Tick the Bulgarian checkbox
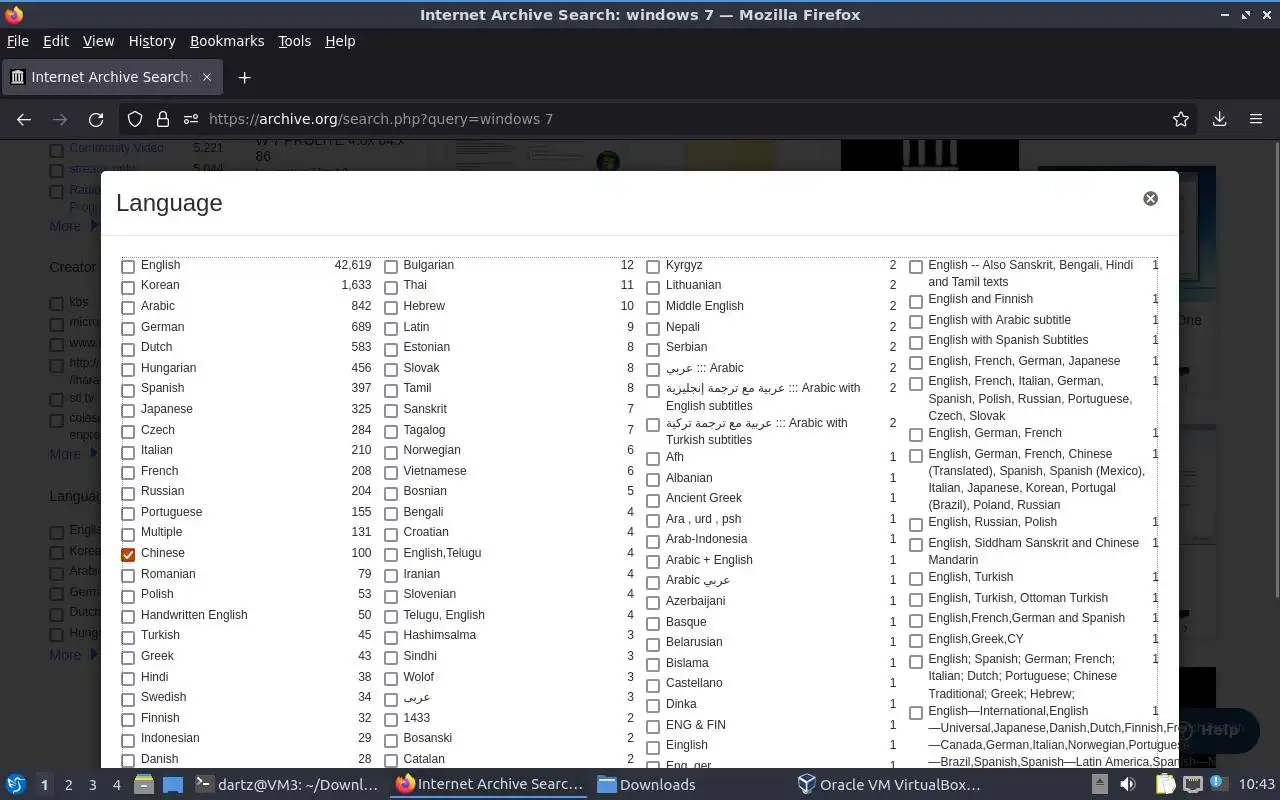This screenshot has height=800, width=1280. [x=391, y=266]
